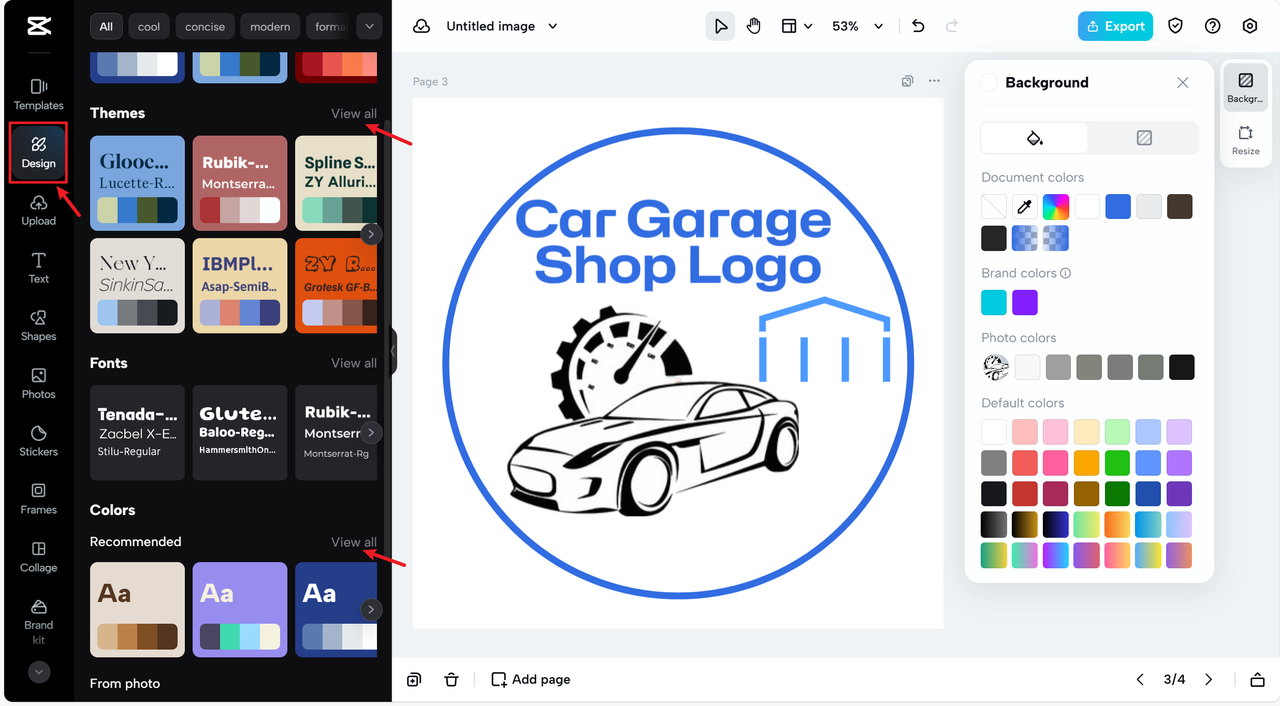
Task: Open the layers icon at bottom right
Action: pyautogui.click(x=1257, y=680)
